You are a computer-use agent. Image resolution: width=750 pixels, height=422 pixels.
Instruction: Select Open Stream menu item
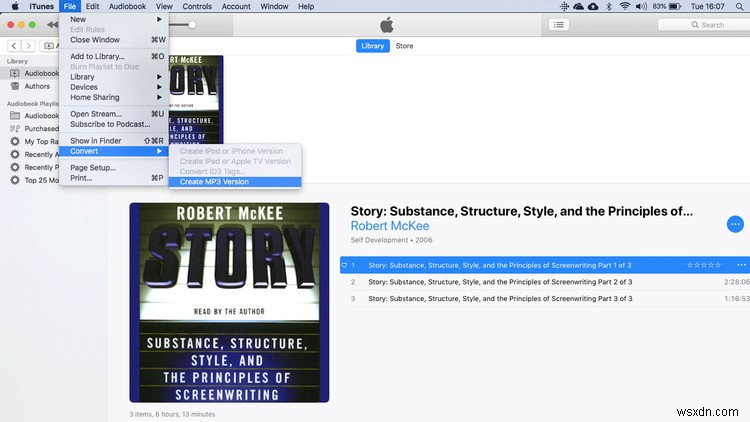pyautogui.click(x=114, y=114)
